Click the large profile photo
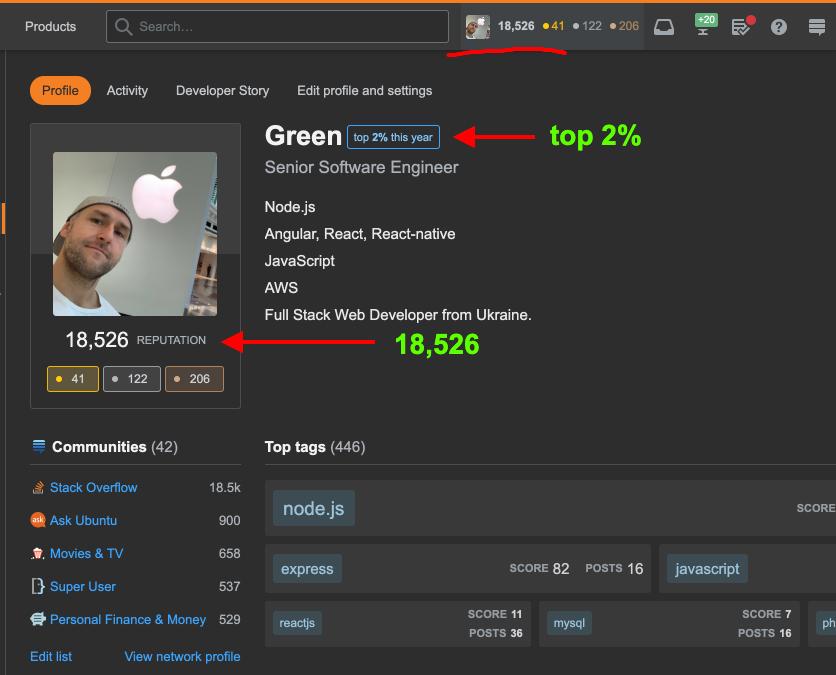Viewport: 836px width, 675px height. click(x=135, y=234)
